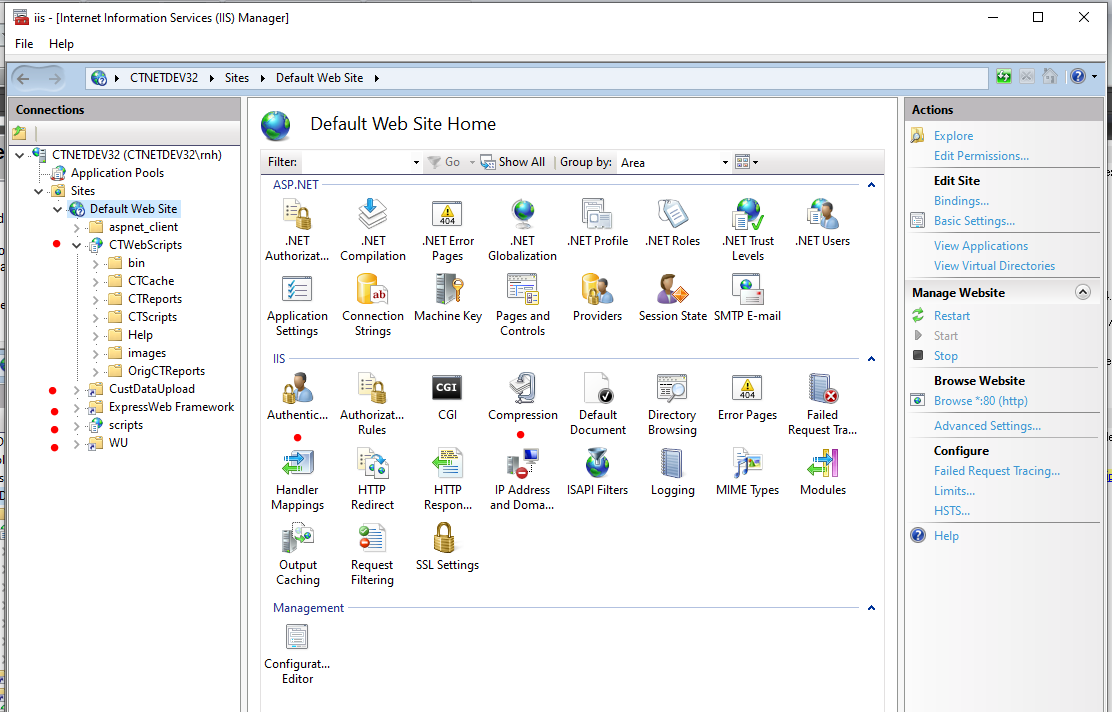Screen dimensions: 1112x712
Task: Open the Session State feature
Action: click(672, 298)
